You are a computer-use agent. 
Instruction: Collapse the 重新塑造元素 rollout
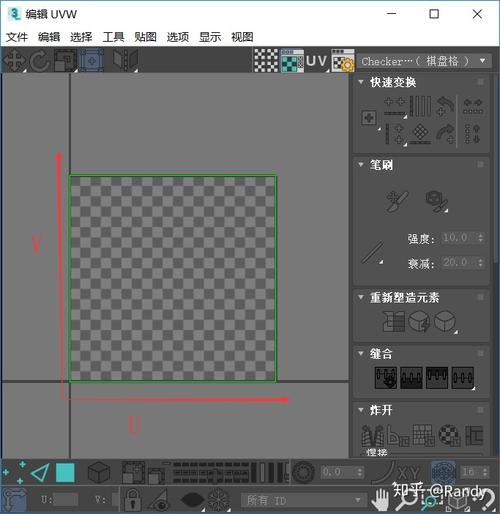pyautogui.click(x=361, y=297)
